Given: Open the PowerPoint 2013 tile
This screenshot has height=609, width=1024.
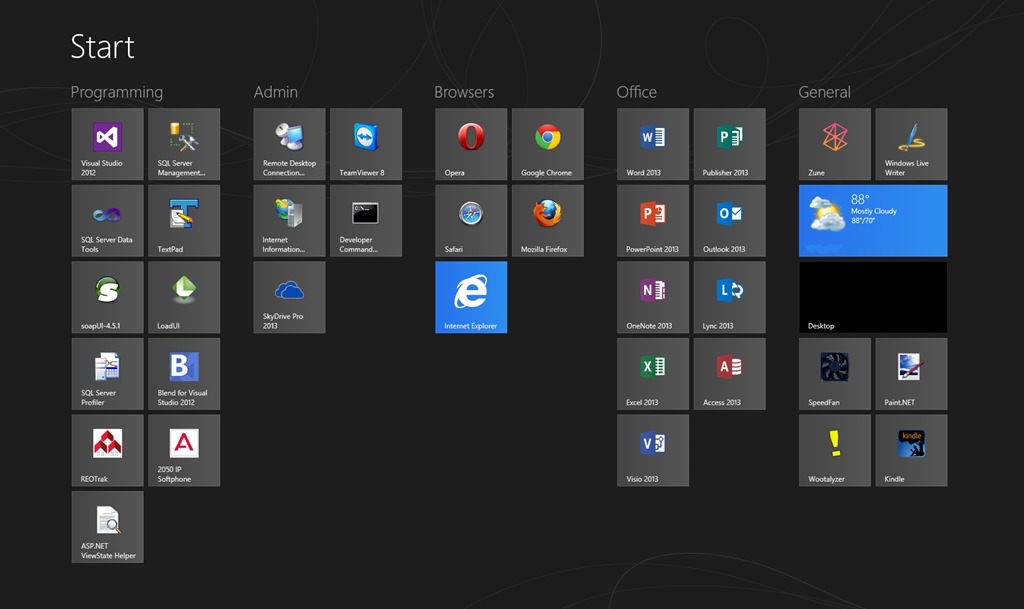Looking at the screenshot, I should pyautogui.click(x=653, y=221).
